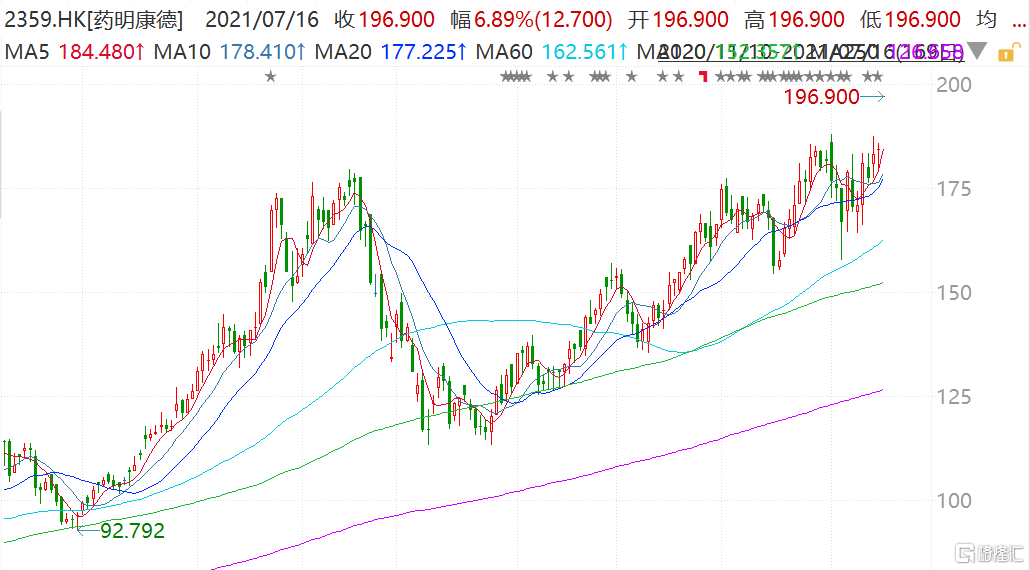Click the 200 price axis label

pos(953,85)
